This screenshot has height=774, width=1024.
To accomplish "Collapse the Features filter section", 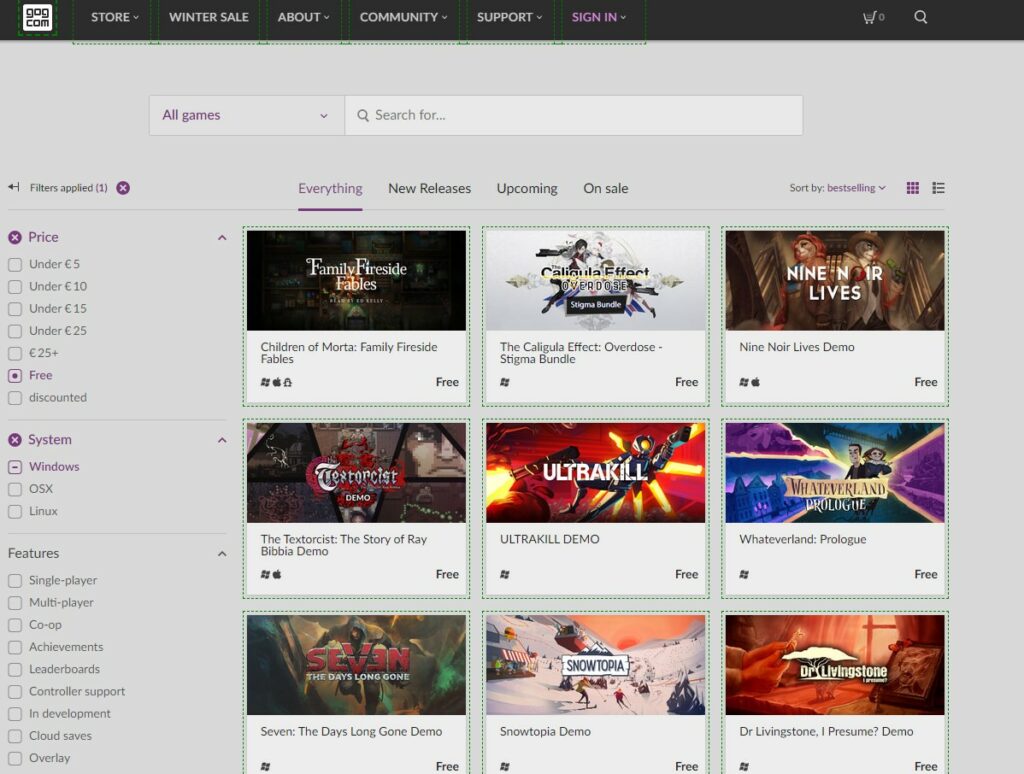I will [x=222, y=554].
